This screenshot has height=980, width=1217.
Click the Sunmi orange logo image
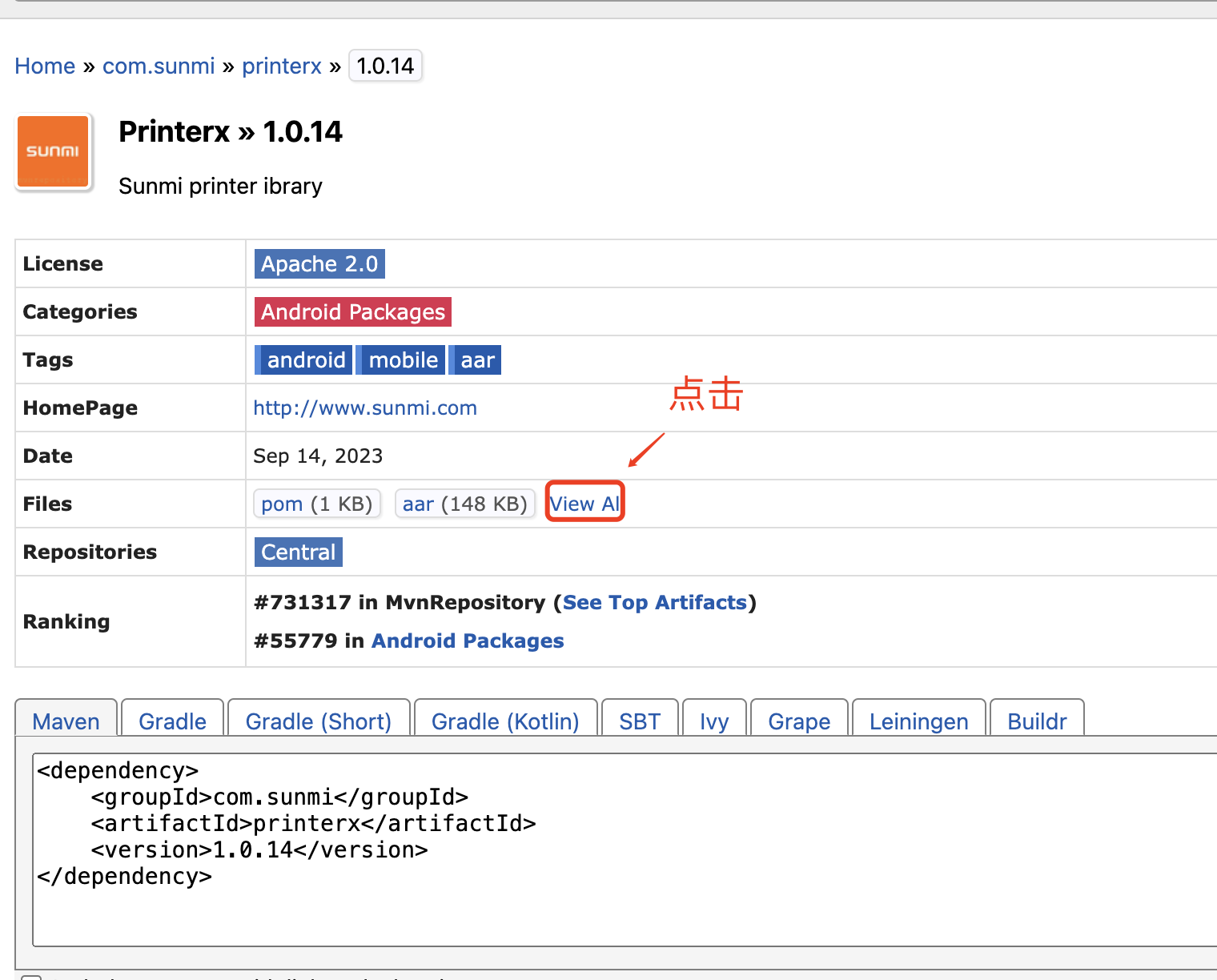tap(53, 151)
